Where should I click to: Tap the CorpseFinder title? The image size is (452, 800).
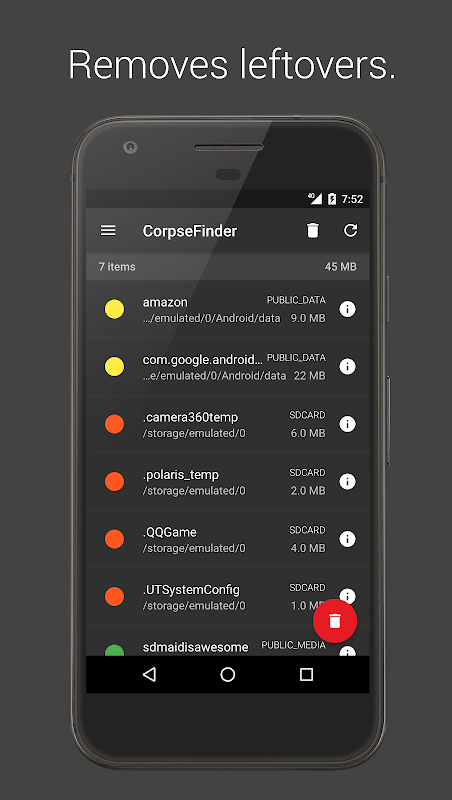pos(190,231)
